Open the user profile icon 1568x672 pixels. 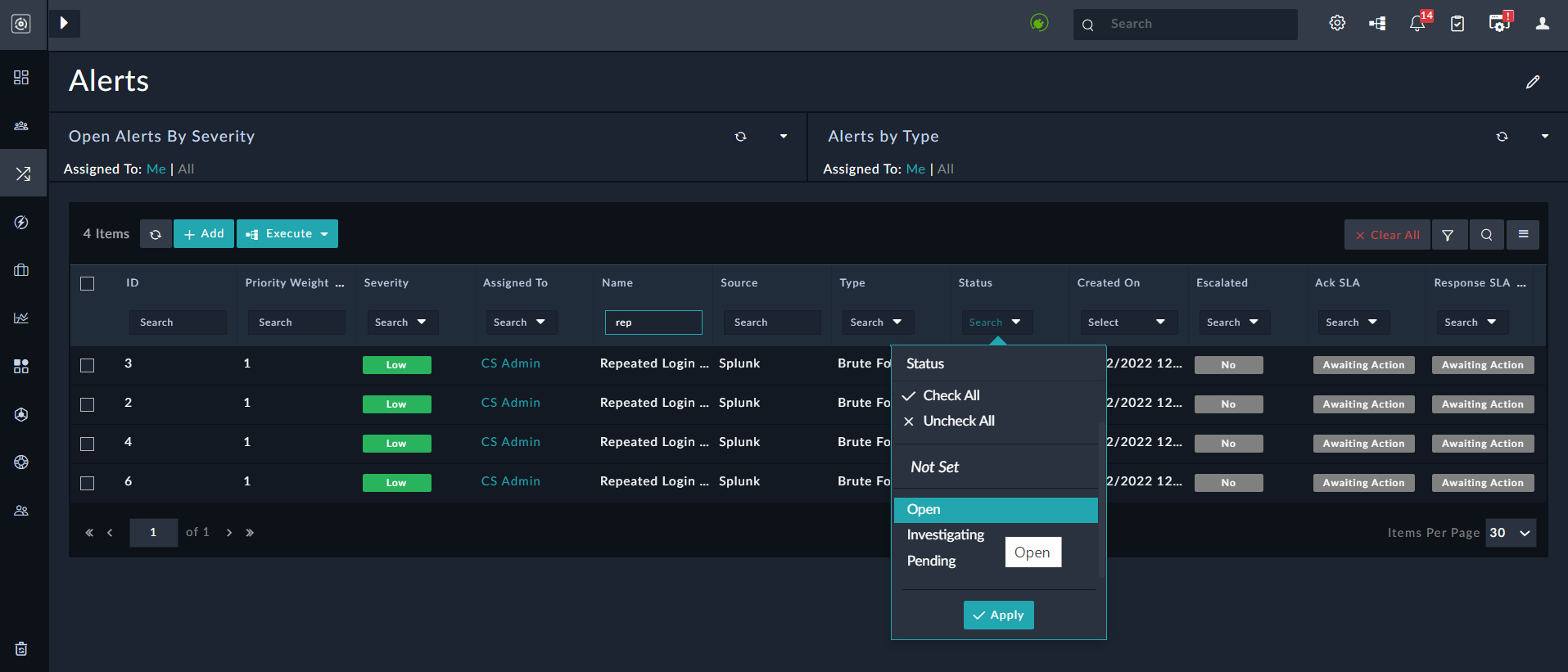(x=1543, y=23)
